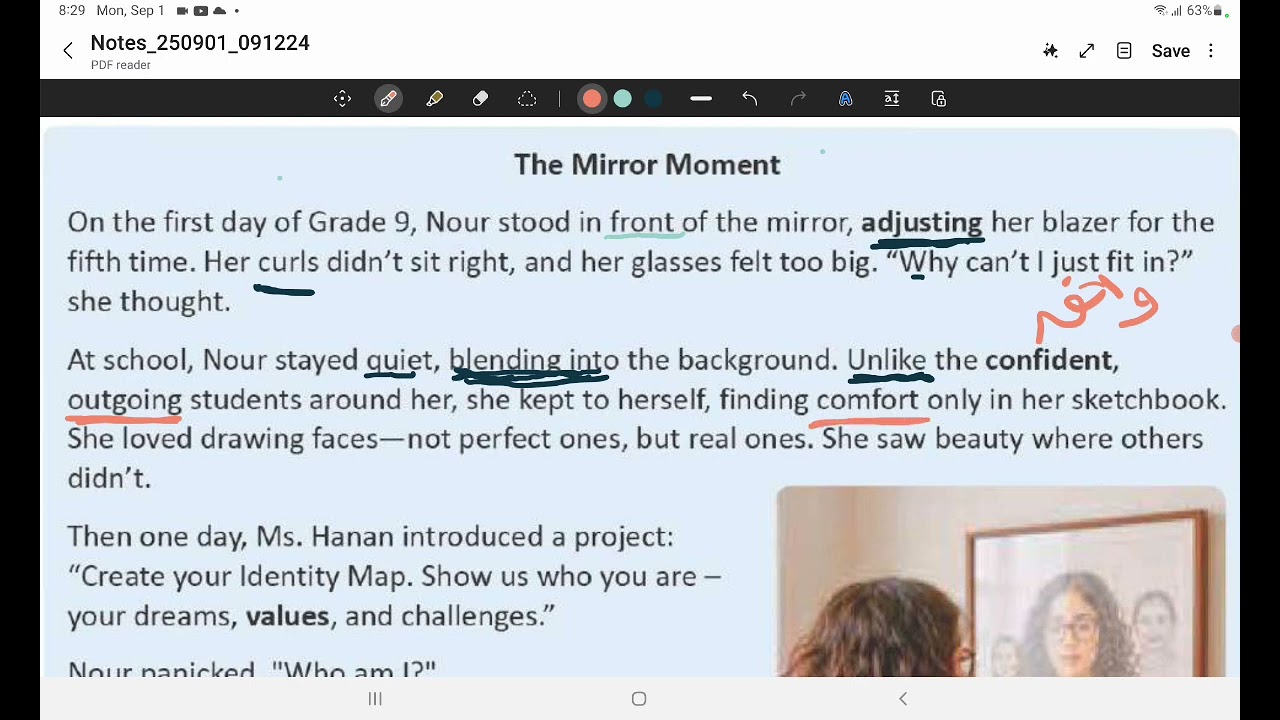The height and width of the screenshot is (720, 1280).
Task: Select the pan and move tool
Action: tap(342, 99)
